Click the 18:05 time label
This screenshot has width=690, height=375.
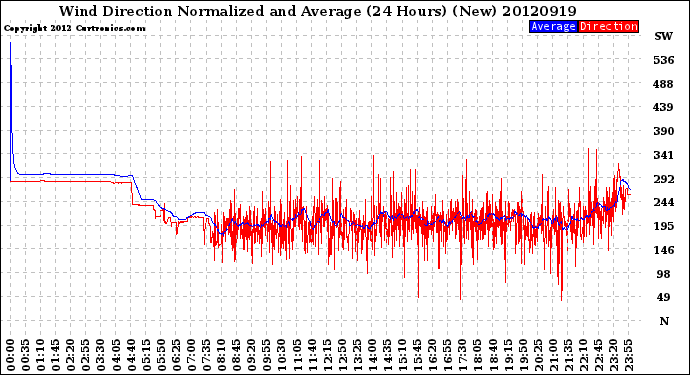click(x=477, y=355)
